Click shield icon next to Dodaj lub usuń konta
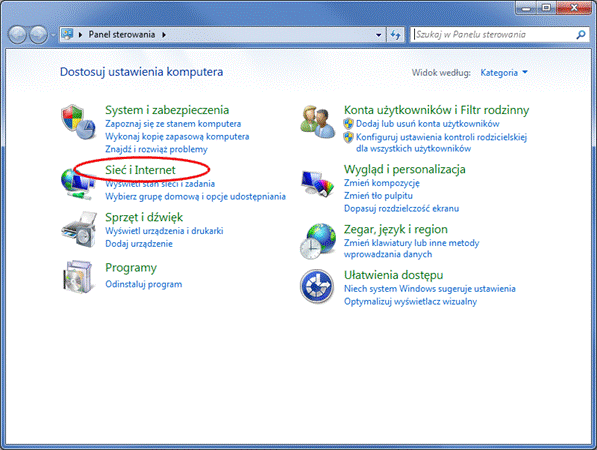 [x=348, y=124]
